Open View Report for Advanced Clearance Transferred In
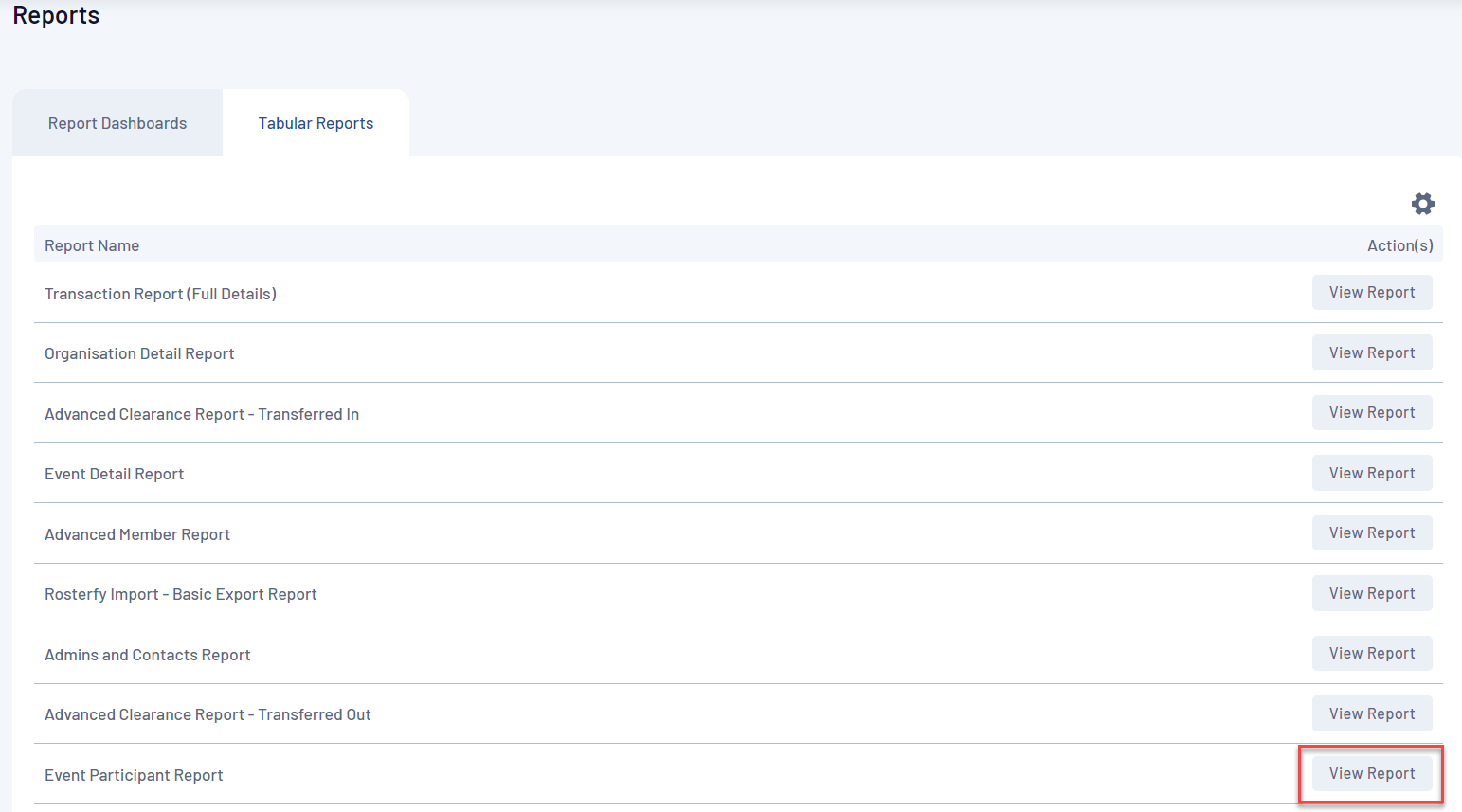This screenshot has width=1462, height=812. point(1372,413)
